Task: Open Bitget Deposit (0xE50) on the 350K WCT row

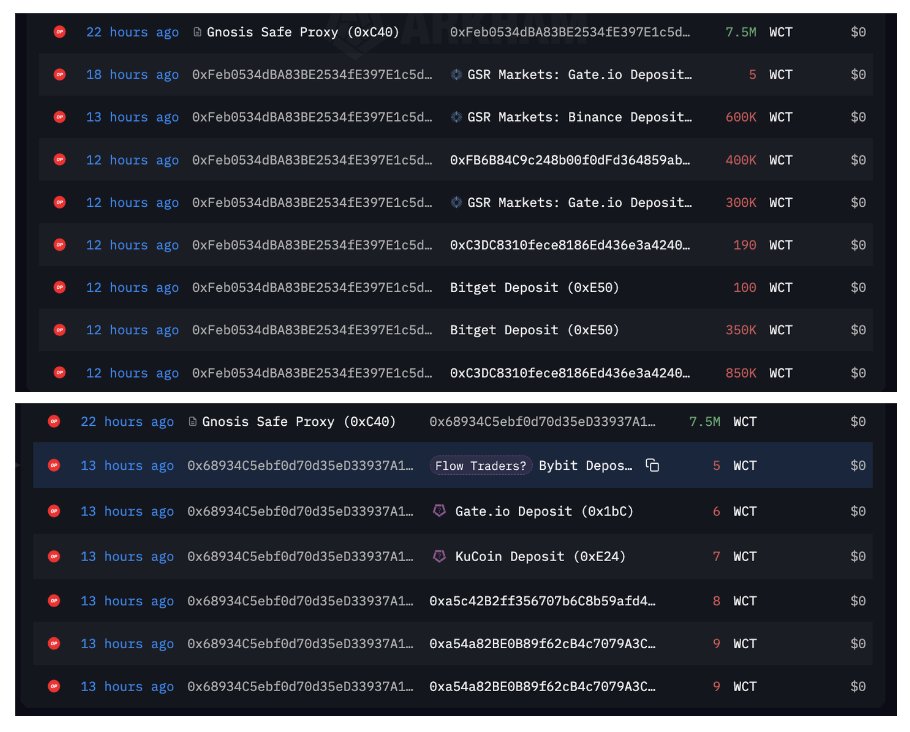Action: click(x=535, y=330)
